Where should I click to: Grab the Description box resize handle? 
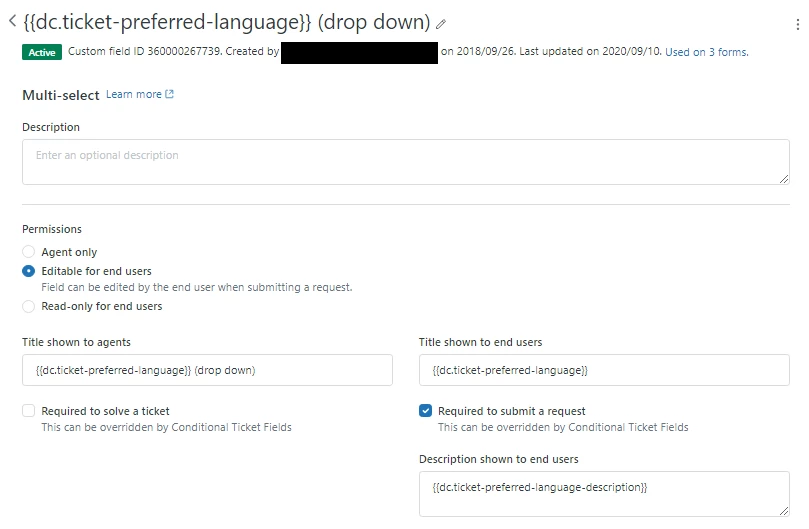(x=784, y=179)
